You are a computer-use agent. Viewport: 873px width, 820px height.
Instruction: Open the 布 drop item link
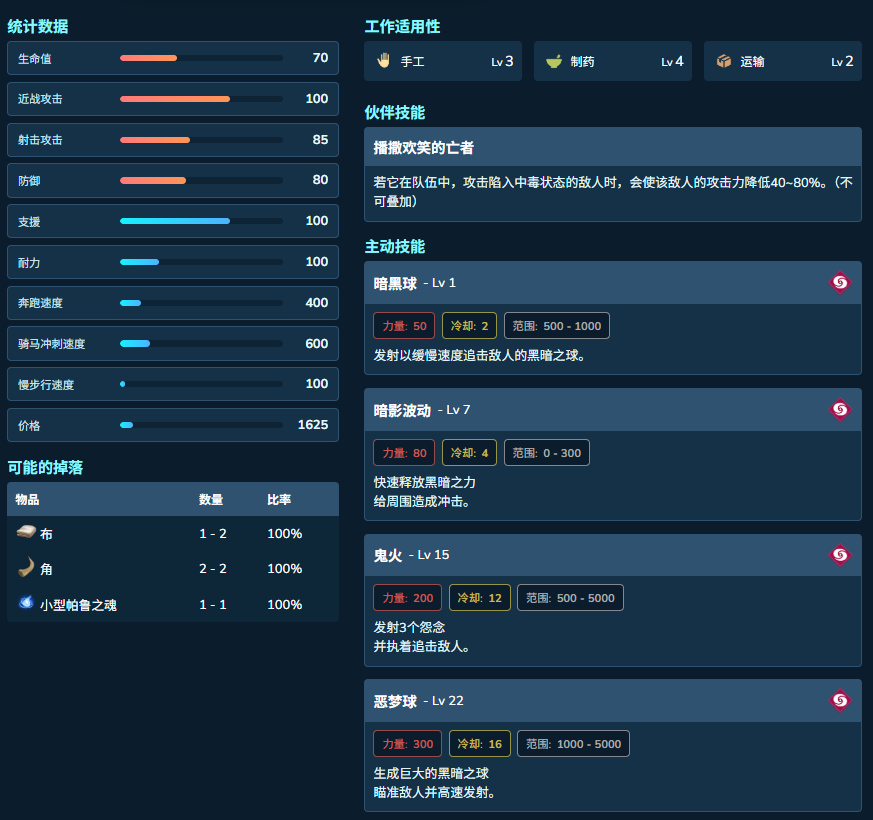(46, 534)
